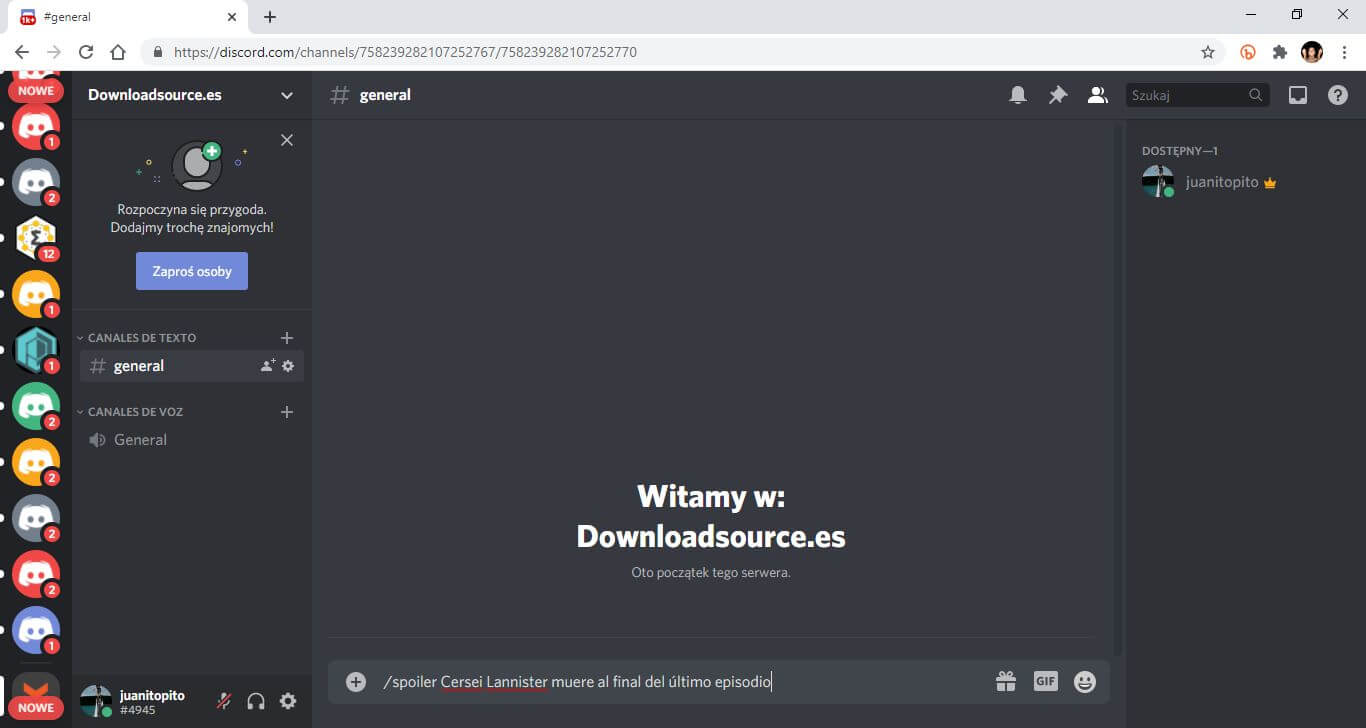Image resolution: width=1366 pixels, height=728 pixels.
Task: Create a text channel plus icon
Action: click(x=287, y=338)
